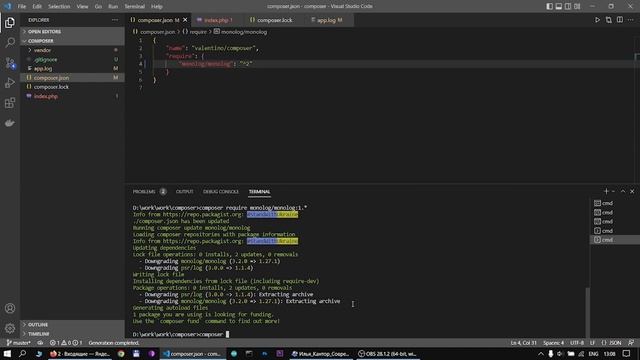Open index.php in the Explorer tree
This screenshot has width=640, height=360.
(72, 96)
